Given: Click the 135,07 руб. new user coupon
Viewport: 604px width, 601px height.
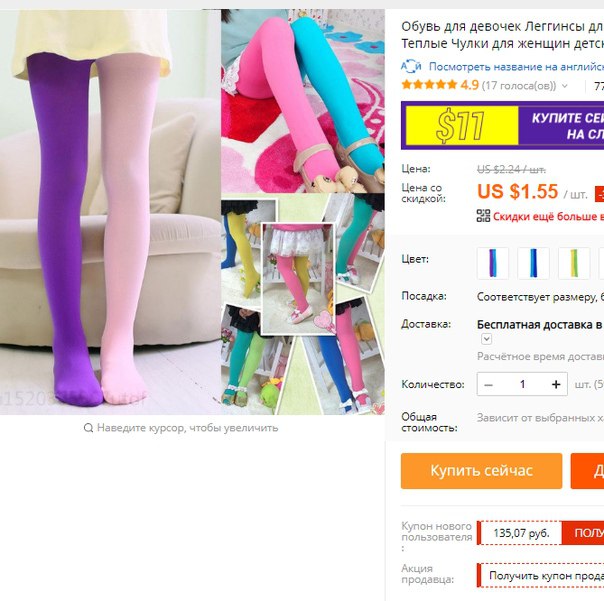Looking at the screenshot, I should pyautogui.click(x=521, y=533).
